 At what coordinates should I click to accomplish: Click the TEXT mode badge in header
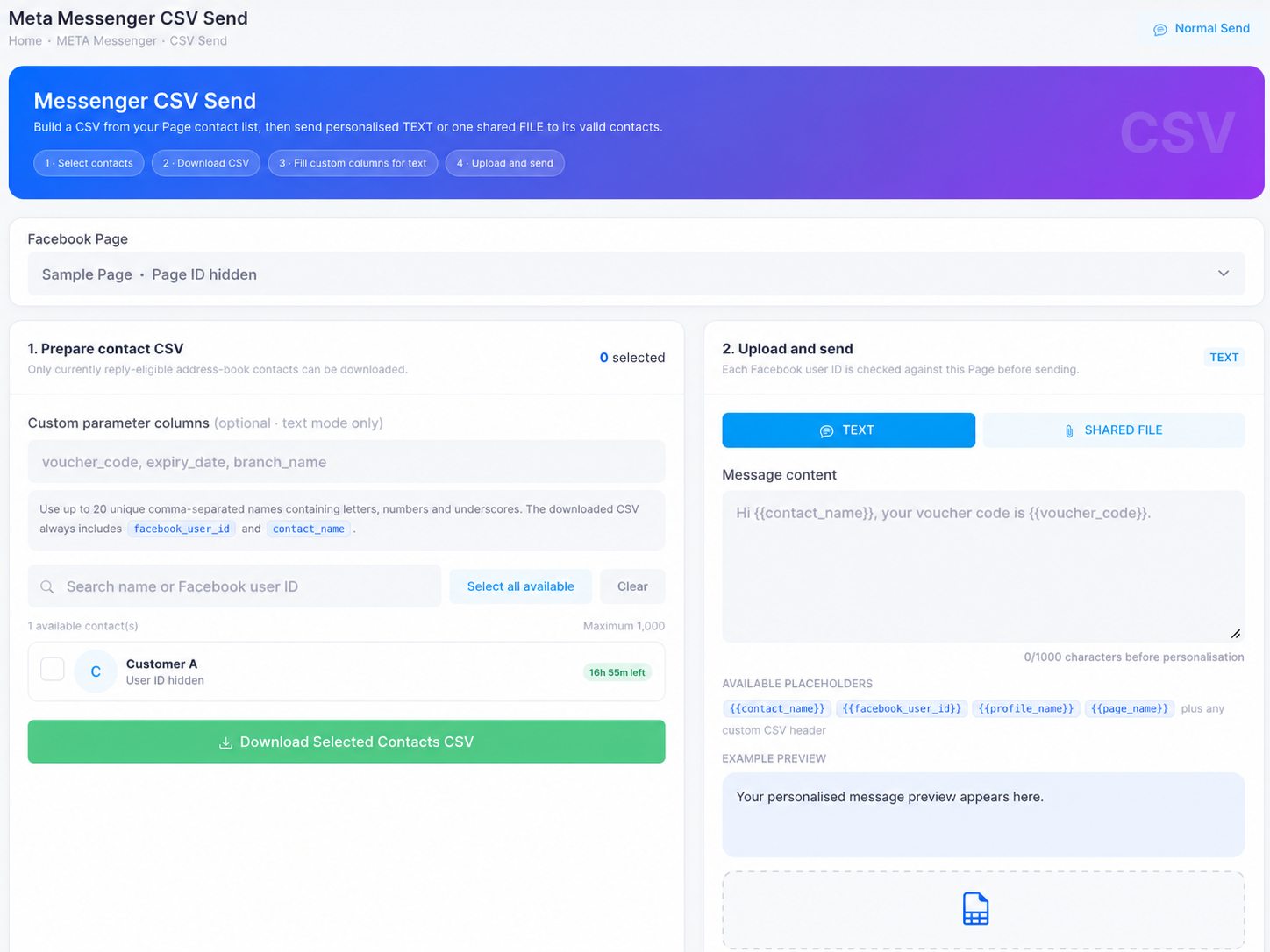(x=1224, y=358)
